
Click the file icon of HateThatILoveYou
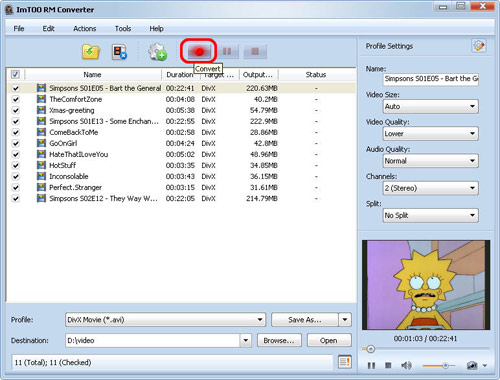(x=41, y=154)
